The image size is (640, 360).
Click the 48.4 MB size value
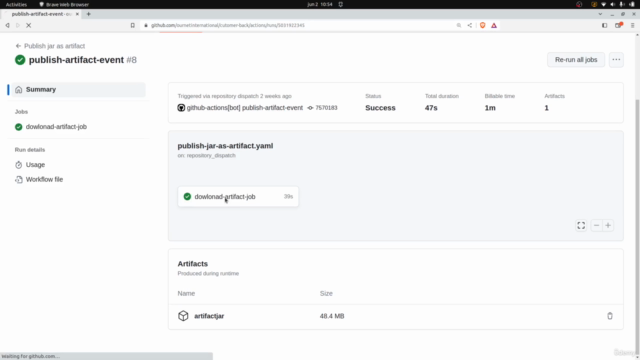point(332,316)
